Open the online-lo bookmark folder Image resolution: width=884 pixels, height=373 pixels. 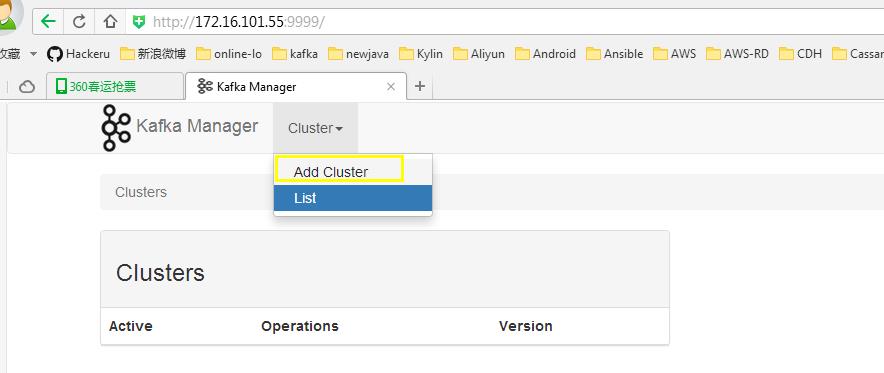click(x=229, y=54)
